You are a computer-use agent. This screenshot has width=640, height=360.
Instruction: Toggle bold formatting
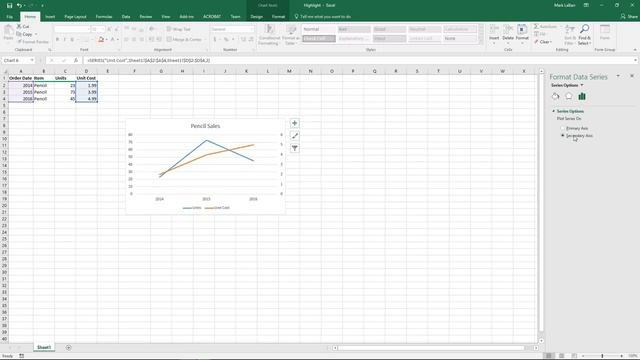click(57, 40)
